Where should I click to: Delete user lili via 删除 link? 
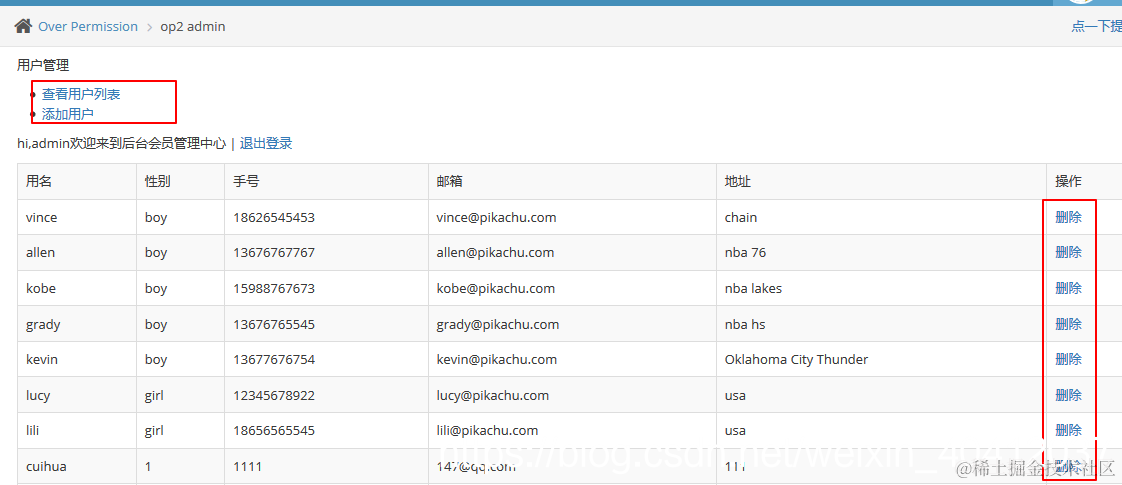[x=1068, y=430]
